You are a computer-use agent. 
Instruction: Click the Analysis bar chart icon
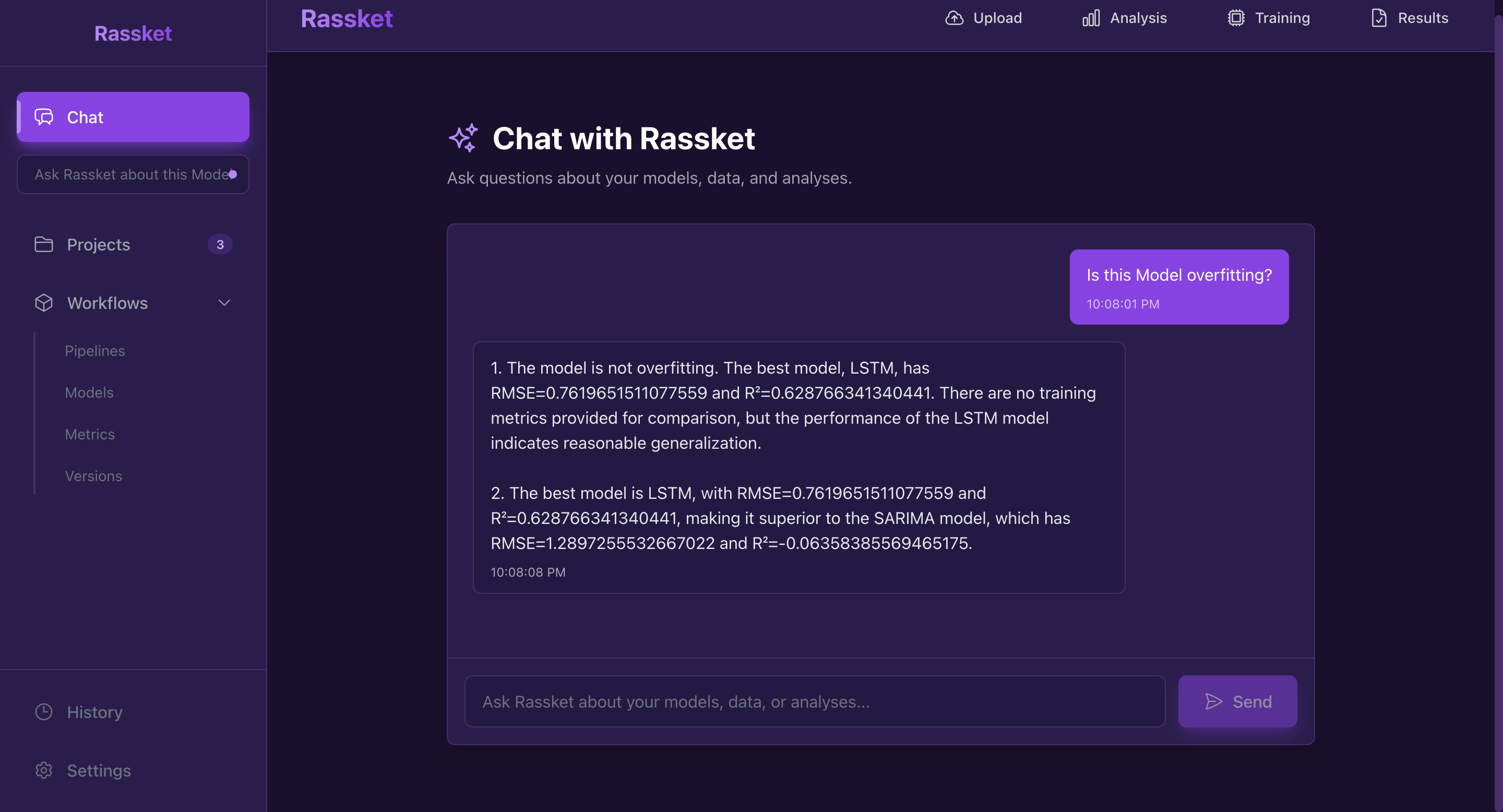[x=1091, y=18]
